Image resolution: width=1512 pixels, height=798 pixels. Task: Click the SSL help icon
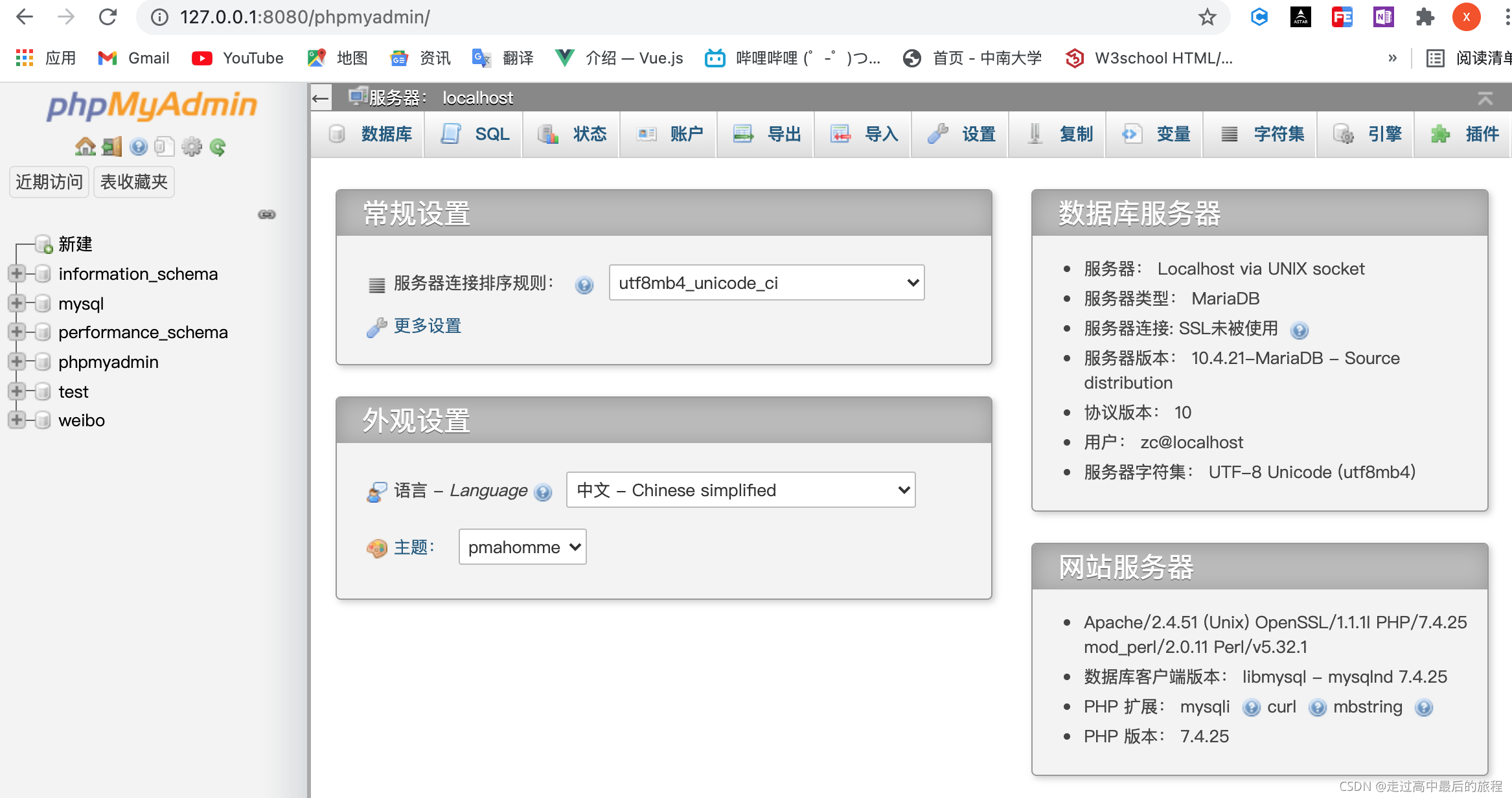(1299, 330)
